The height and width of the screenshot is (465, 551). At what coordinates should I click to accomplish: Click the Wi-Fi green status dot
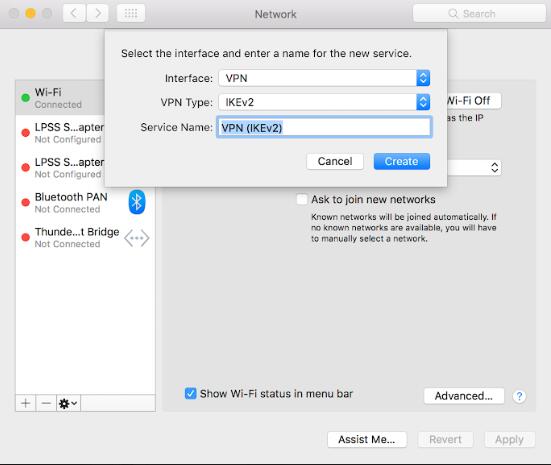(x=25, y=98)
